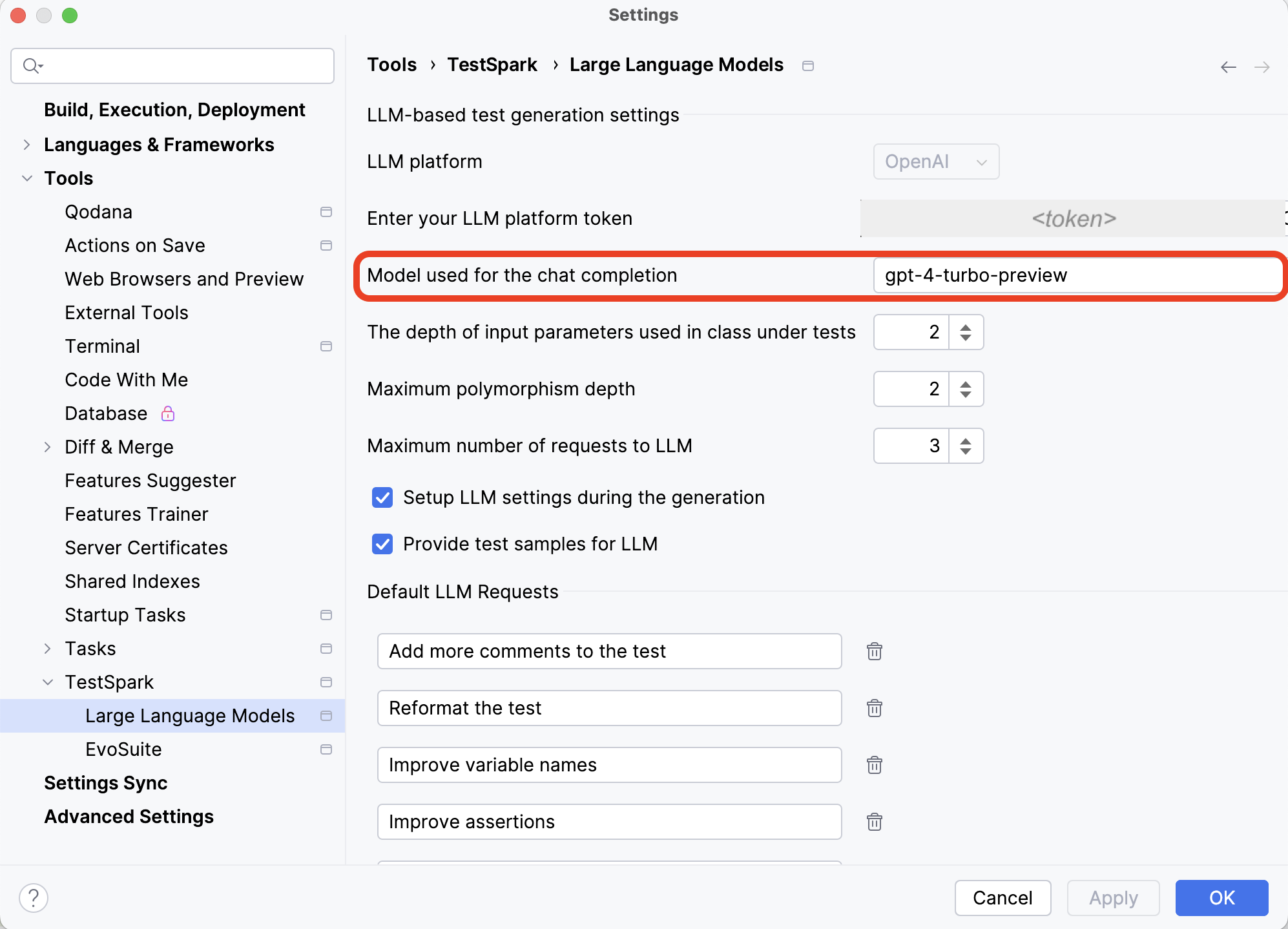This screenshot has height=929, width=1288.
Task: Select EvoSuite under TestSpark
Action: coord(123,749)
